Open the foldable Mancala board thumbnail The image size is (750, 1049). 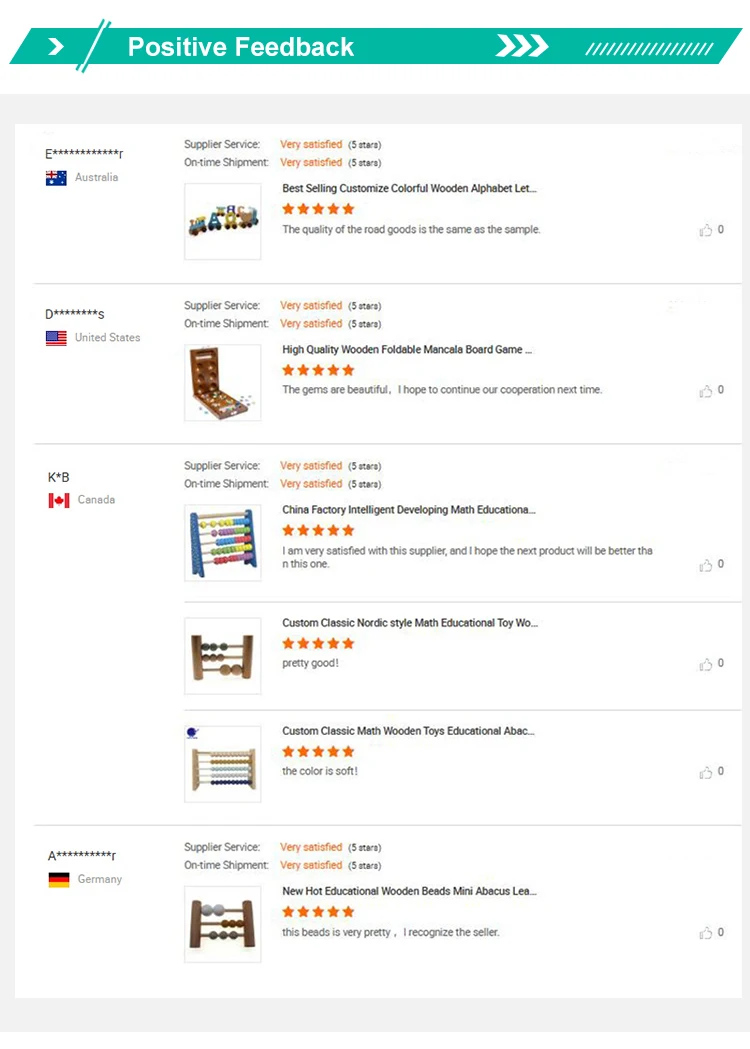[222, 383]
